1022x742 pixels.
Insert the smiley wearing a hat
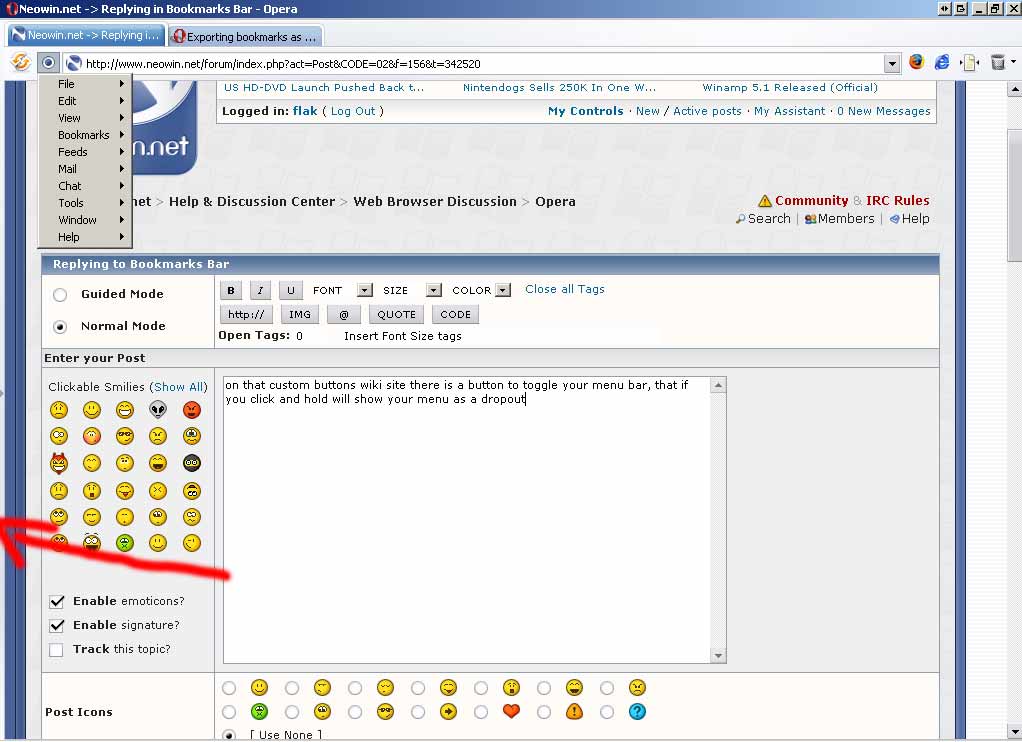(192, 490)
